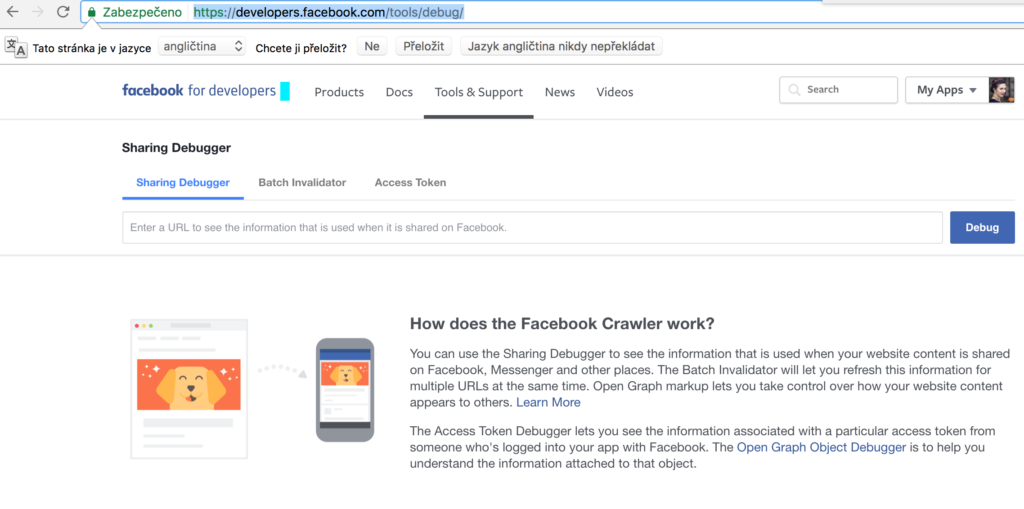1024x509 pixels.
Task: Reload the page with refresh icon
Action: tap(63, 13)
